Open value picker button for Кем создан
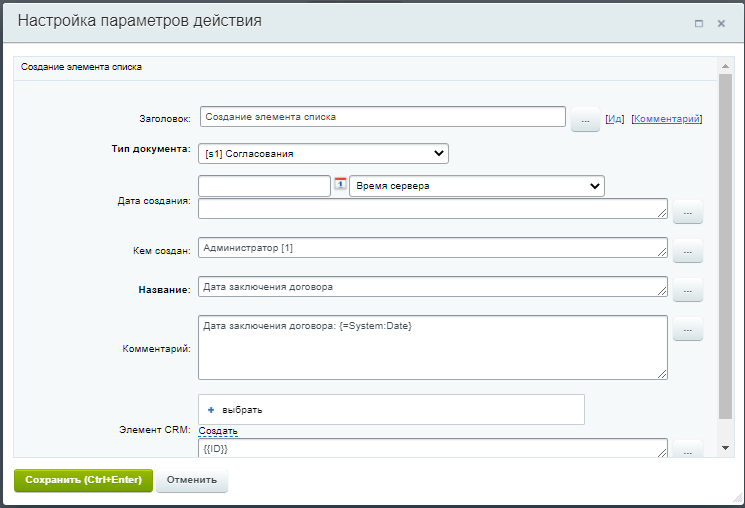745x508 pixels. 688,251
